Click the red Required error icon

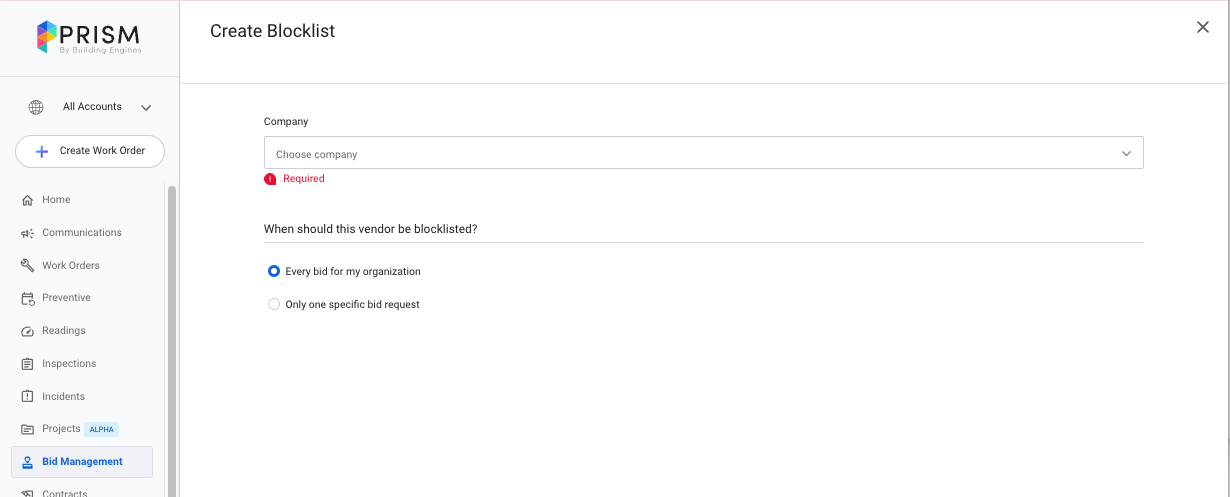point(270,179)
